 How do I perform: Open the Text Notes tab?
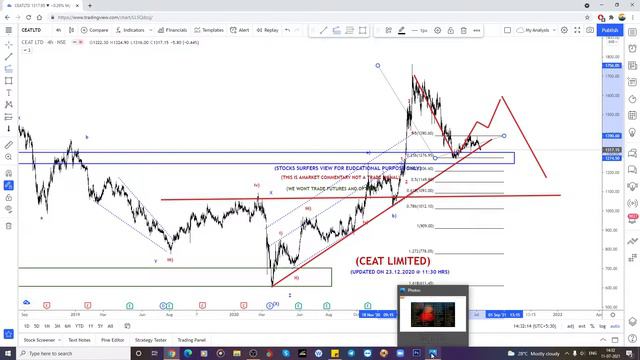(79, 340)
